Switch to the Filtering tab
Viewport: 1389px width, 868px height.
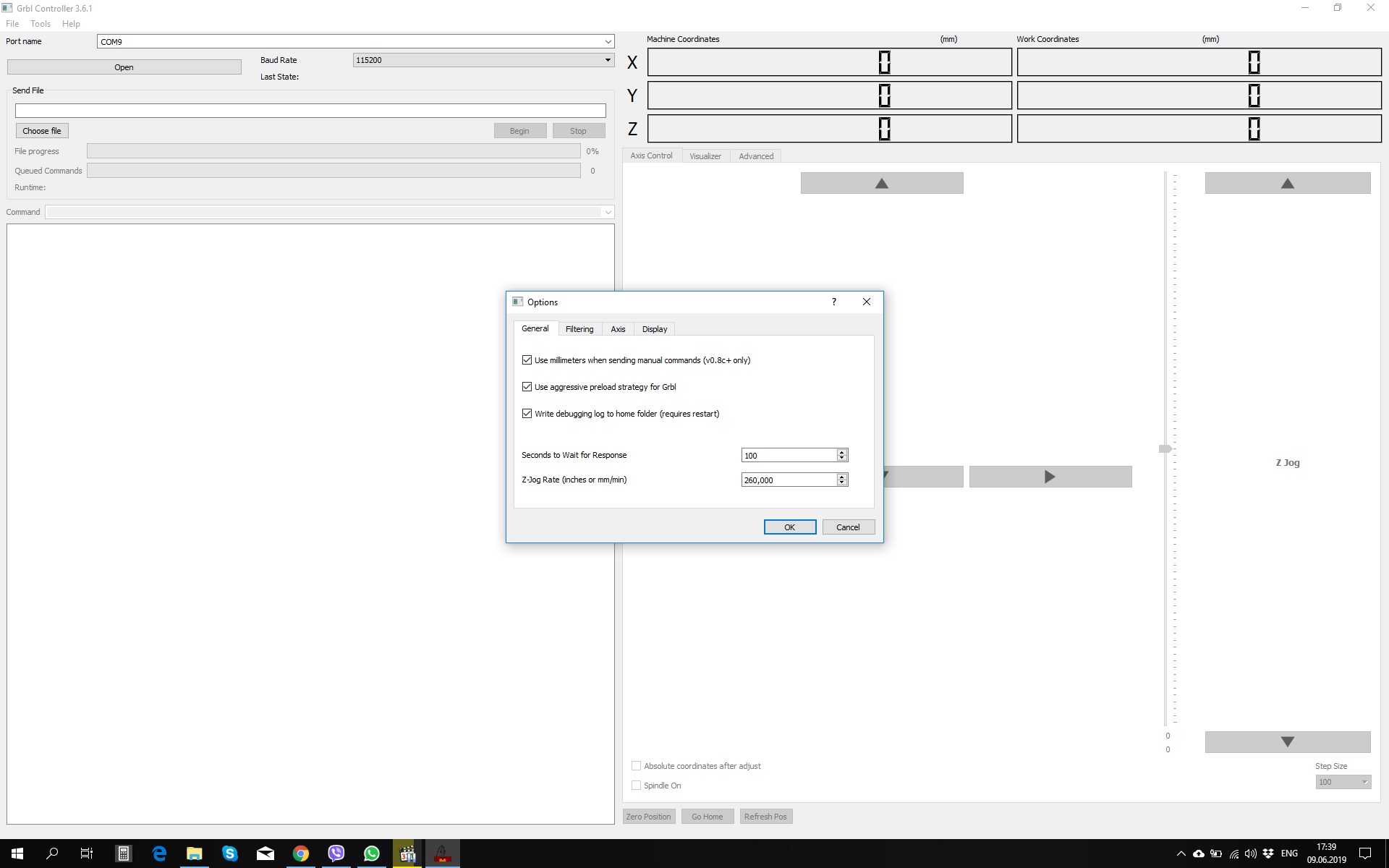579,329
